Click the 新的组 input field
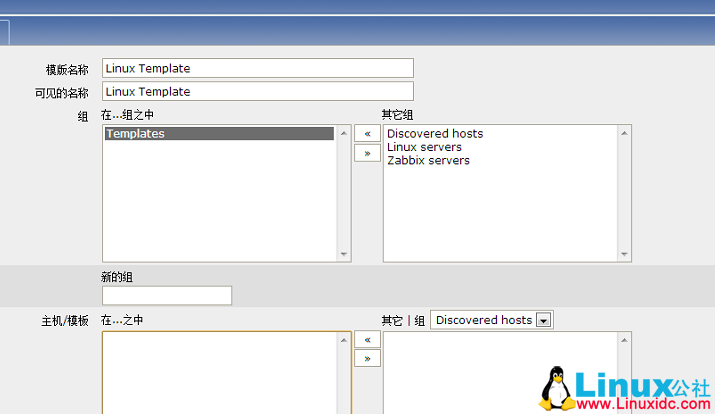Viewport: 715px width, 414px height. 167,295
